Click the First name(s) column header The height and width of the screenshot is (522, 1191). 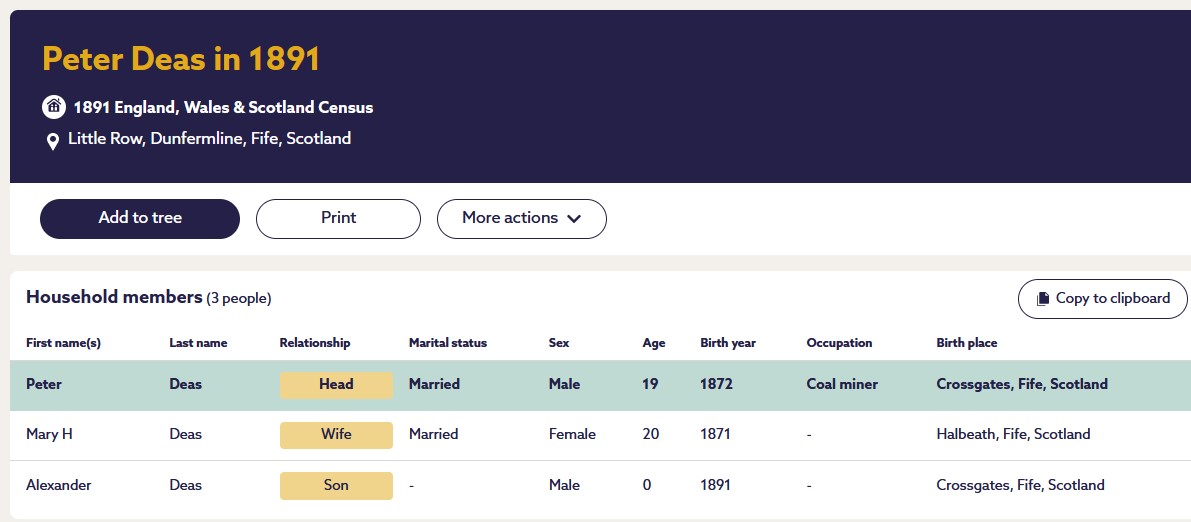point(63,343)
